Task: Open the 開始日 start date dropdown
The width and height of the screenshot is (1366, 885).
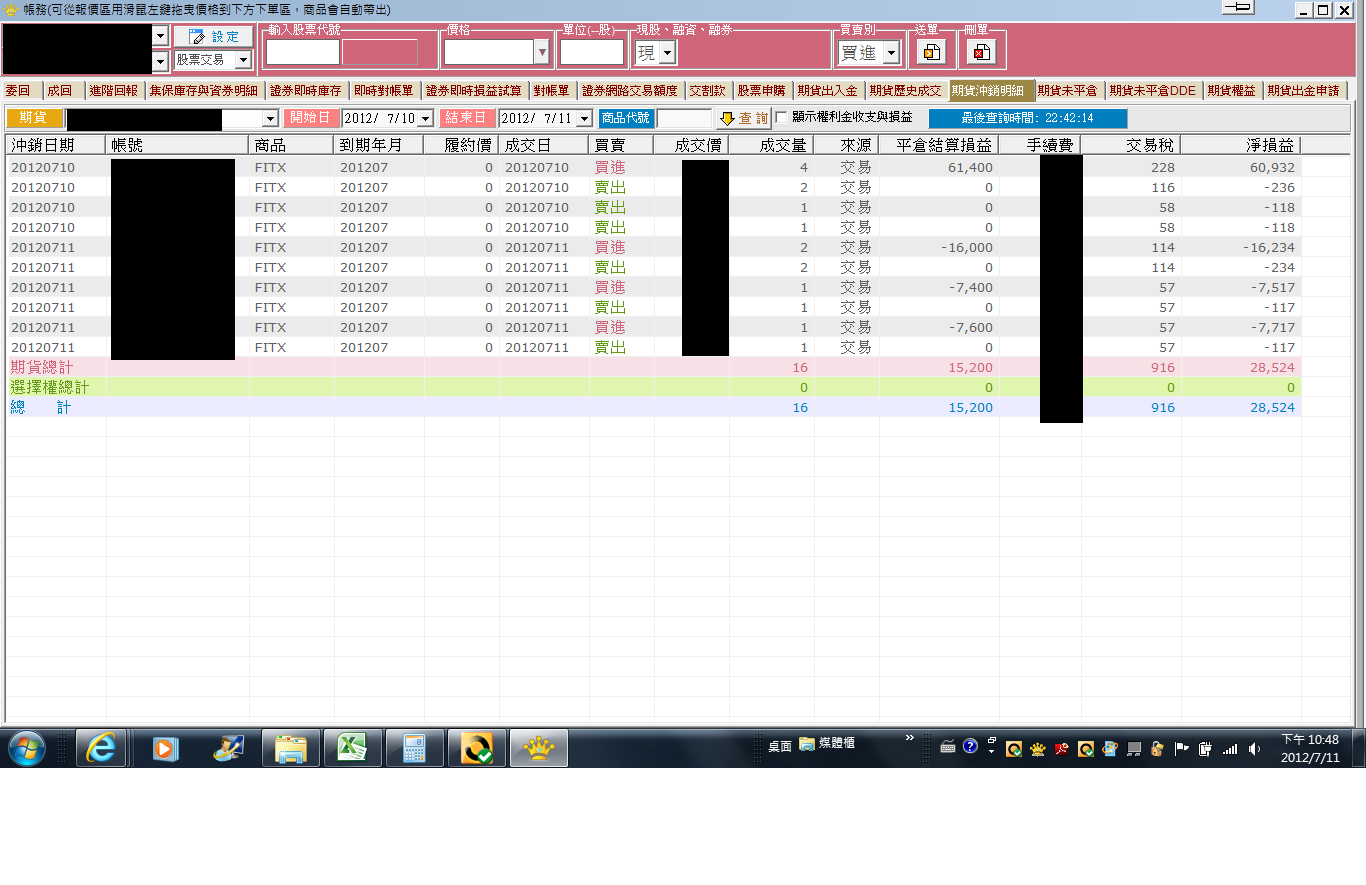Action: (425, 118)
